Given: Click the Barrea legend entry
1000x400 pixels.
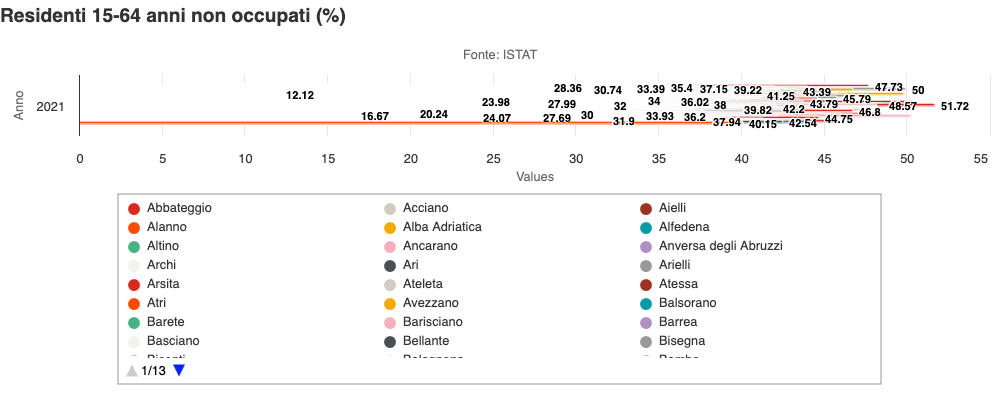Looking at the screenshot, I should click(678, 322).
